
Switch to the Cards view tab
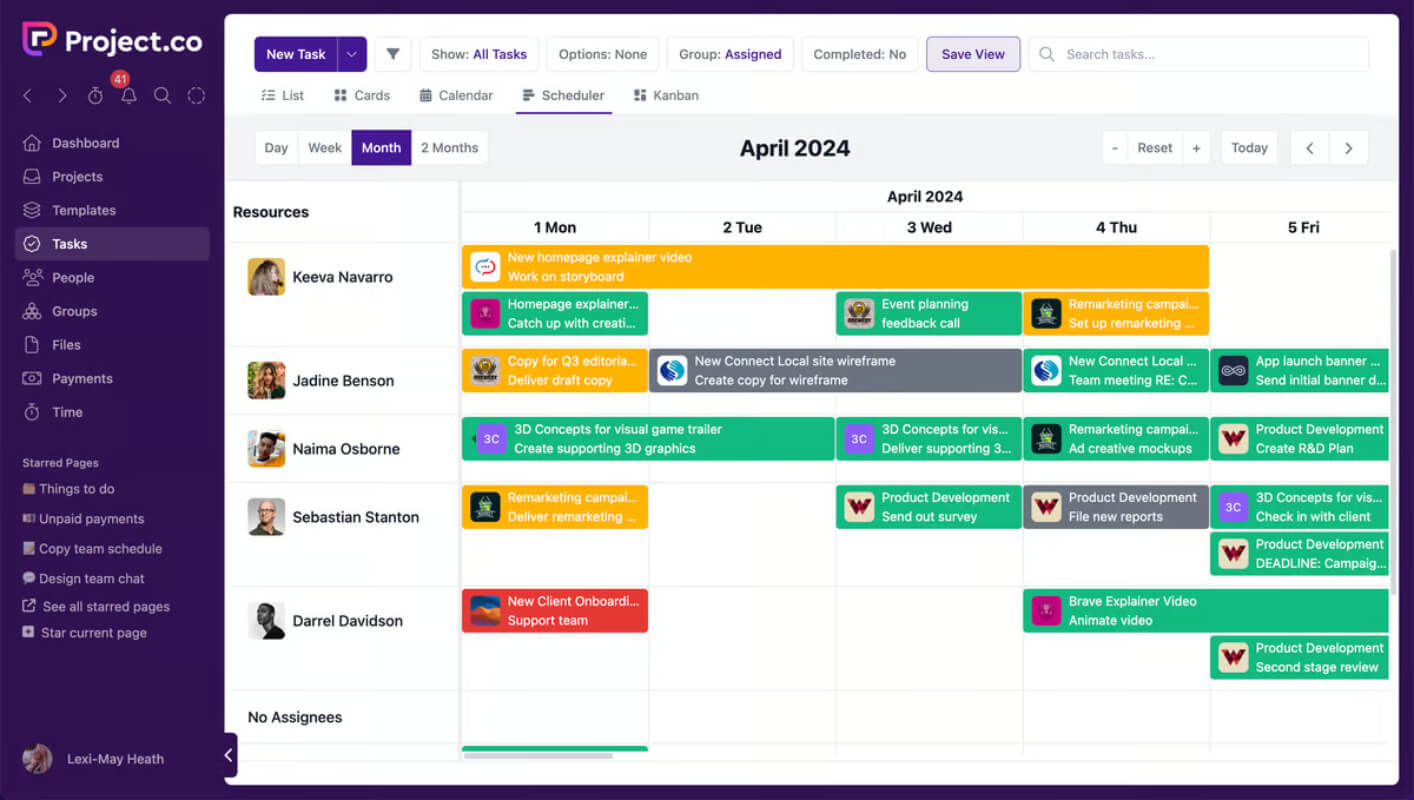click(362, 96)
